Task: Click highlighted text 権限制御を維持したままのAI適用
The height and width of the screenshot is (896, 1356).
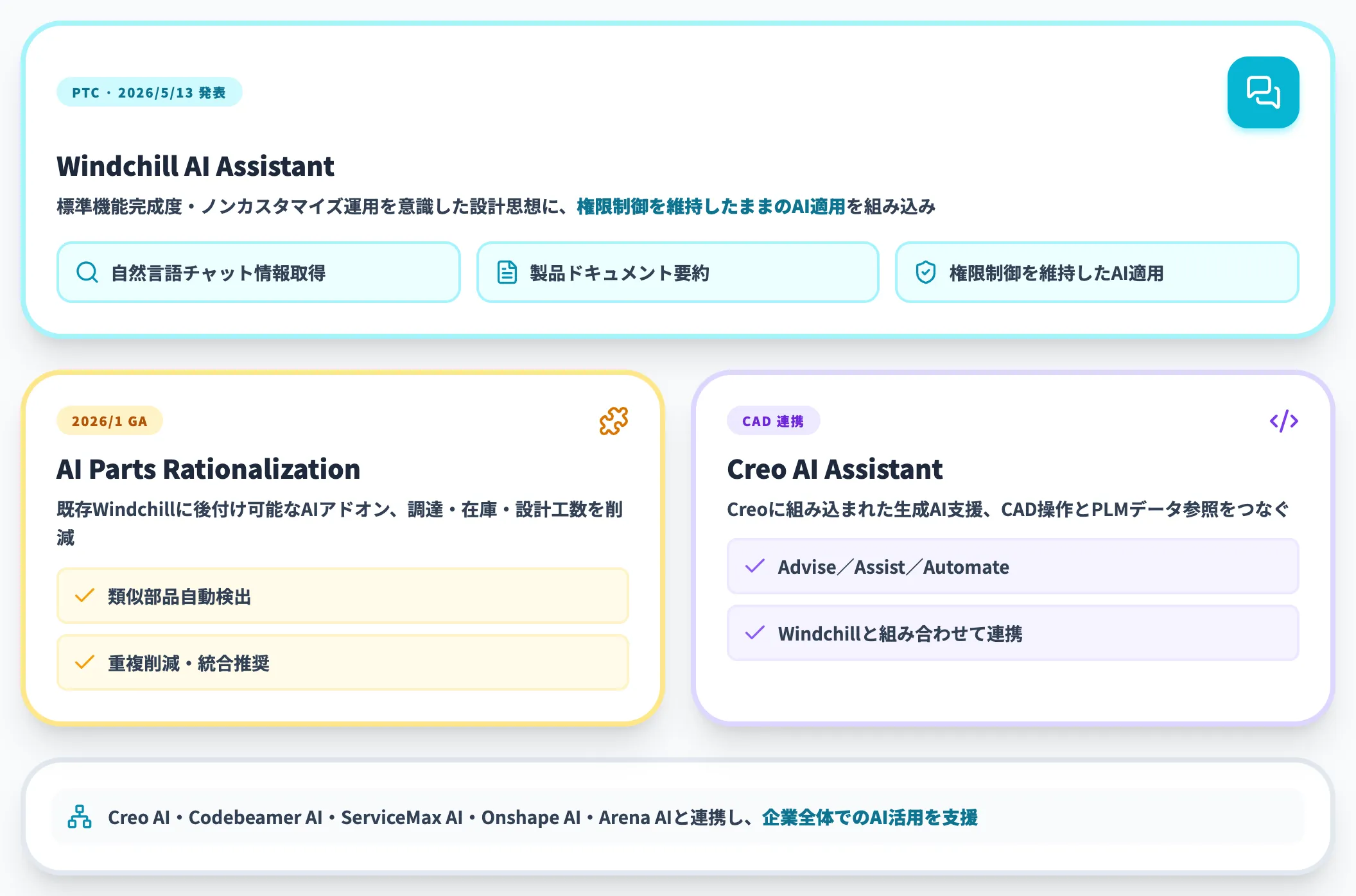Action: [711, 207]
